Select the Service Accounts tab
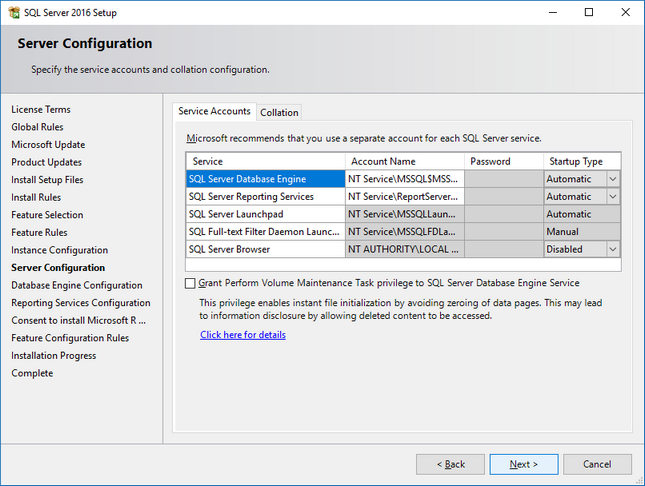This screenshot has width=645, height=486. point(214,111)
